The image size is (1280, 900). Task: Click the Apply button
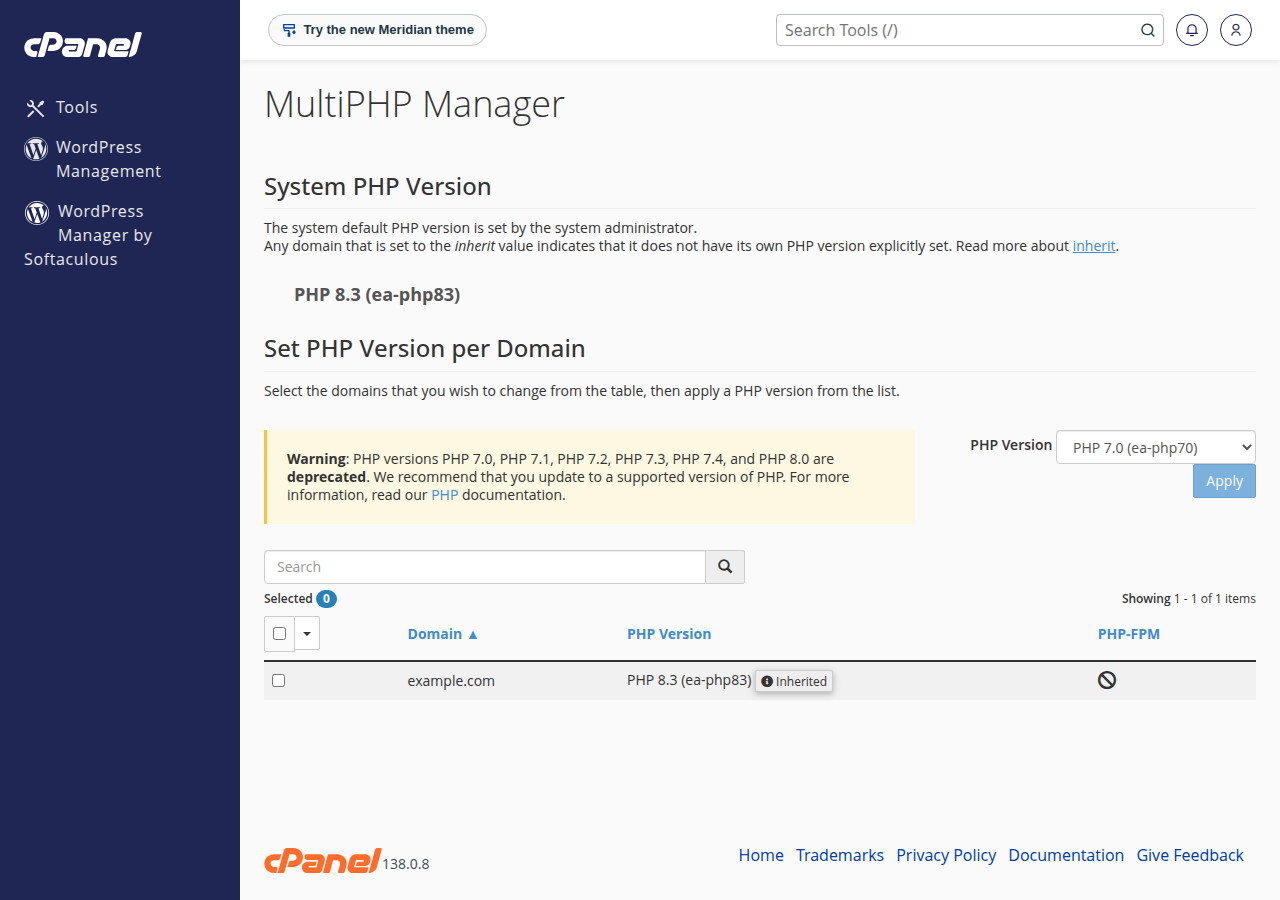pos(1224,481)
